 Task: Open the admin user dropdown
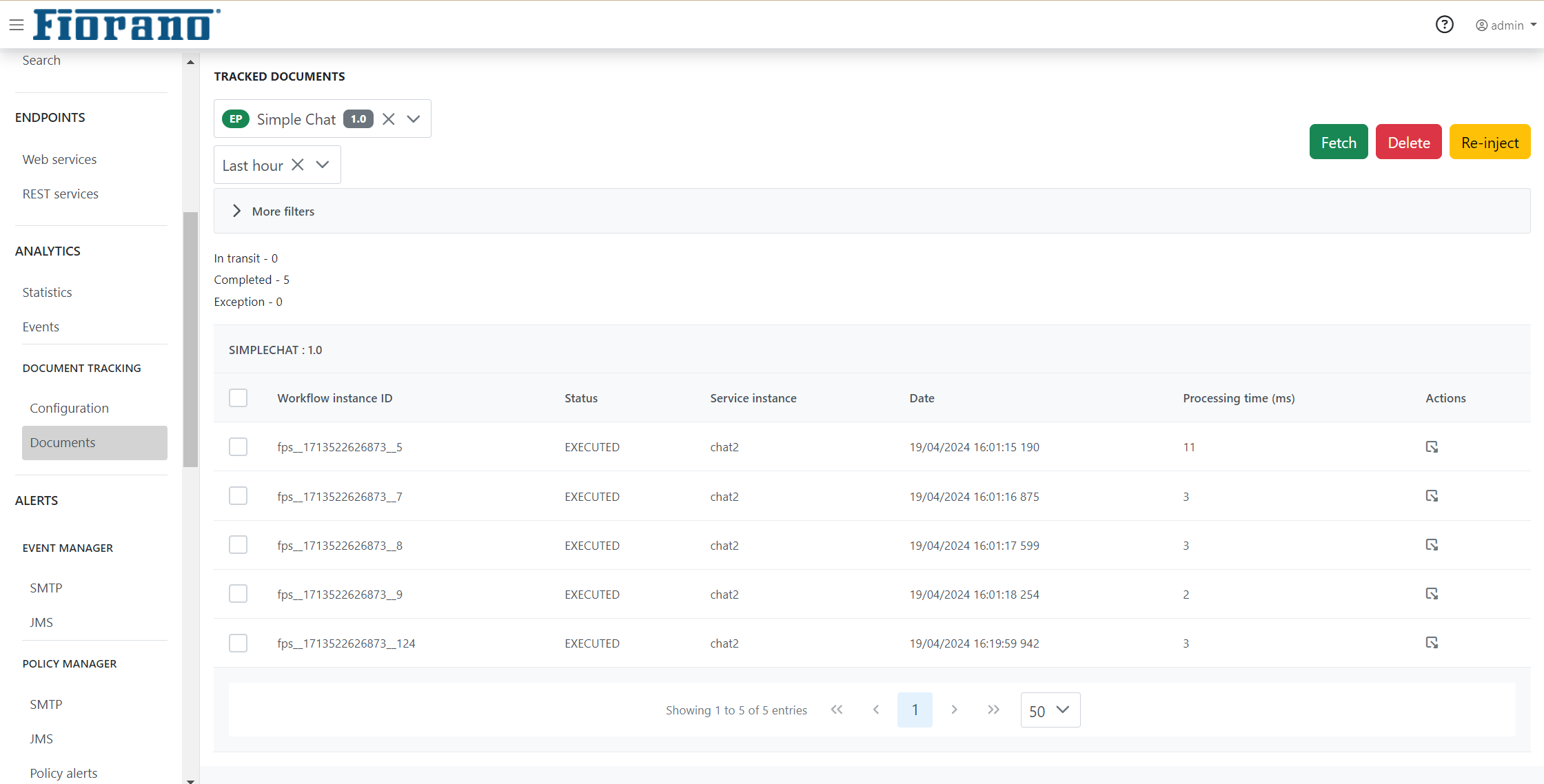[1506, 25]
